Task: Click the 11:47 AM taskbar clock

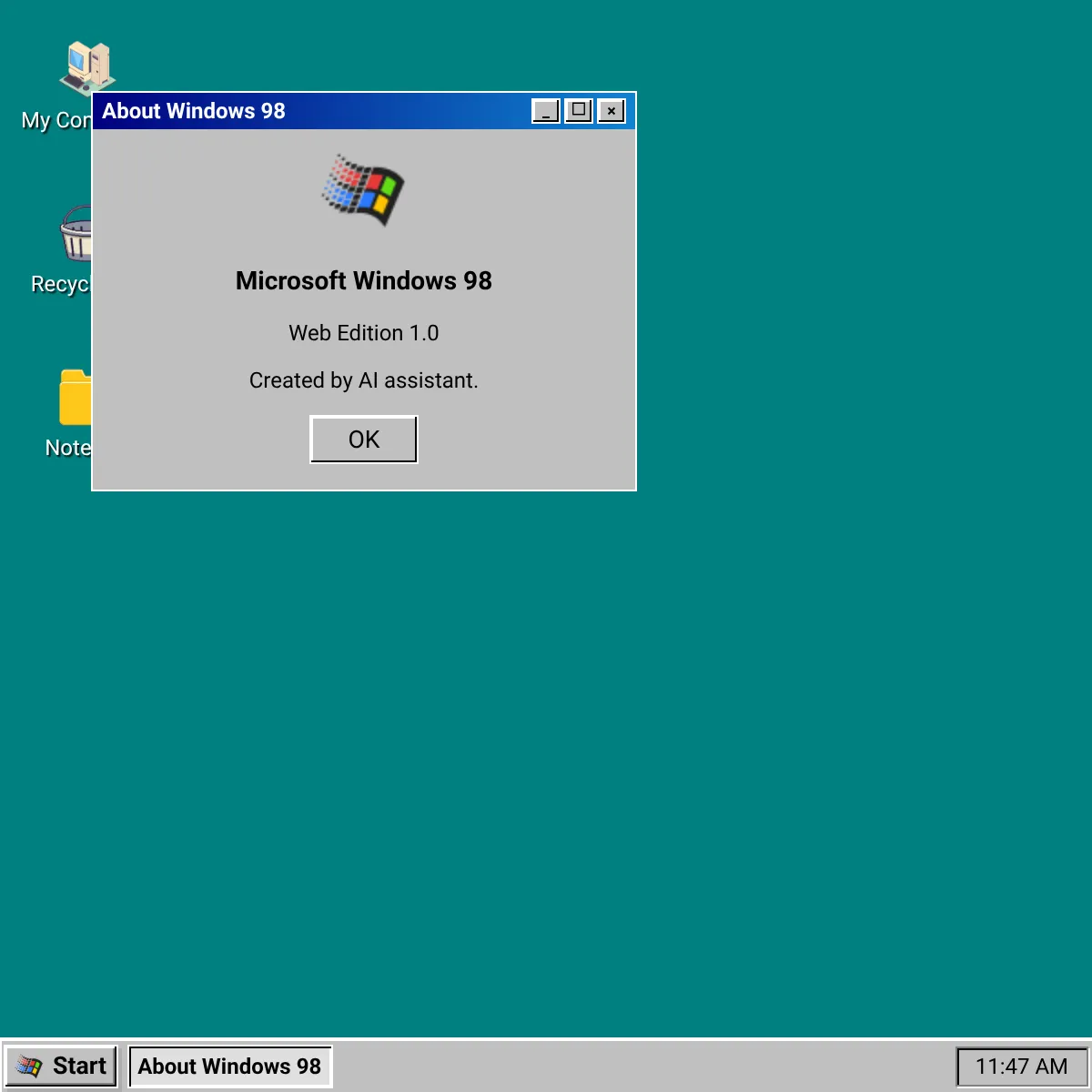Action: tap(1021, 1067)
